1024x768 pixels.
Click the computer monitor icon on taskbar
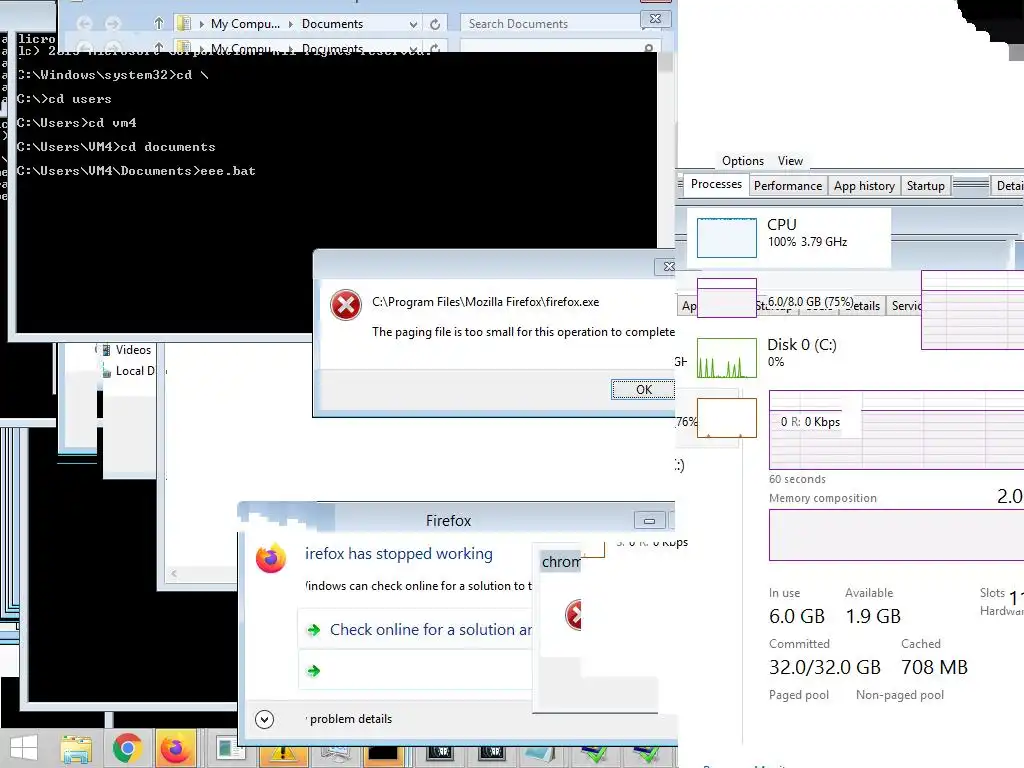point(334,753)
